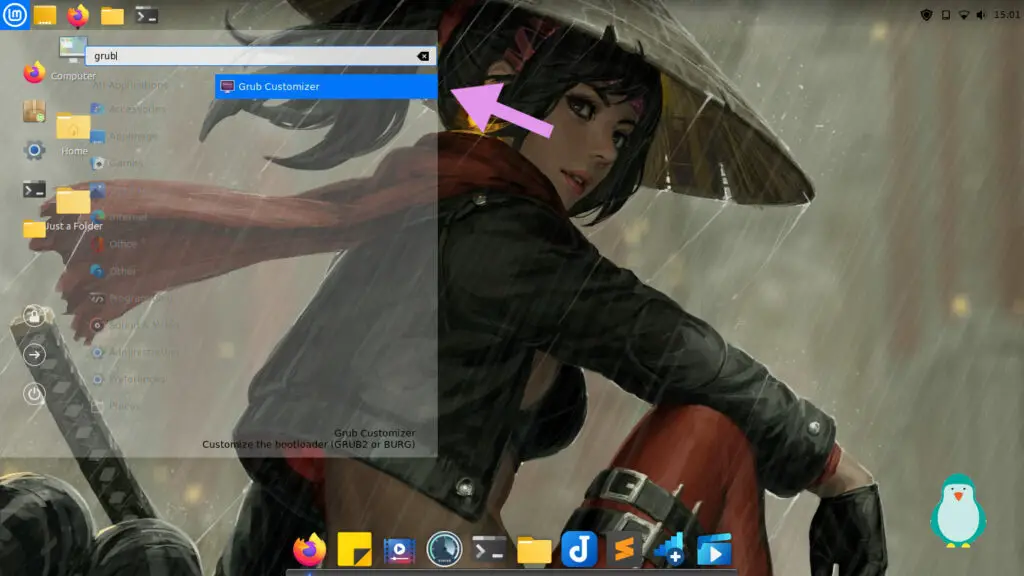Select the Games category in the menu
Screen dimensions: 1024x576
(x=118, y=163)
